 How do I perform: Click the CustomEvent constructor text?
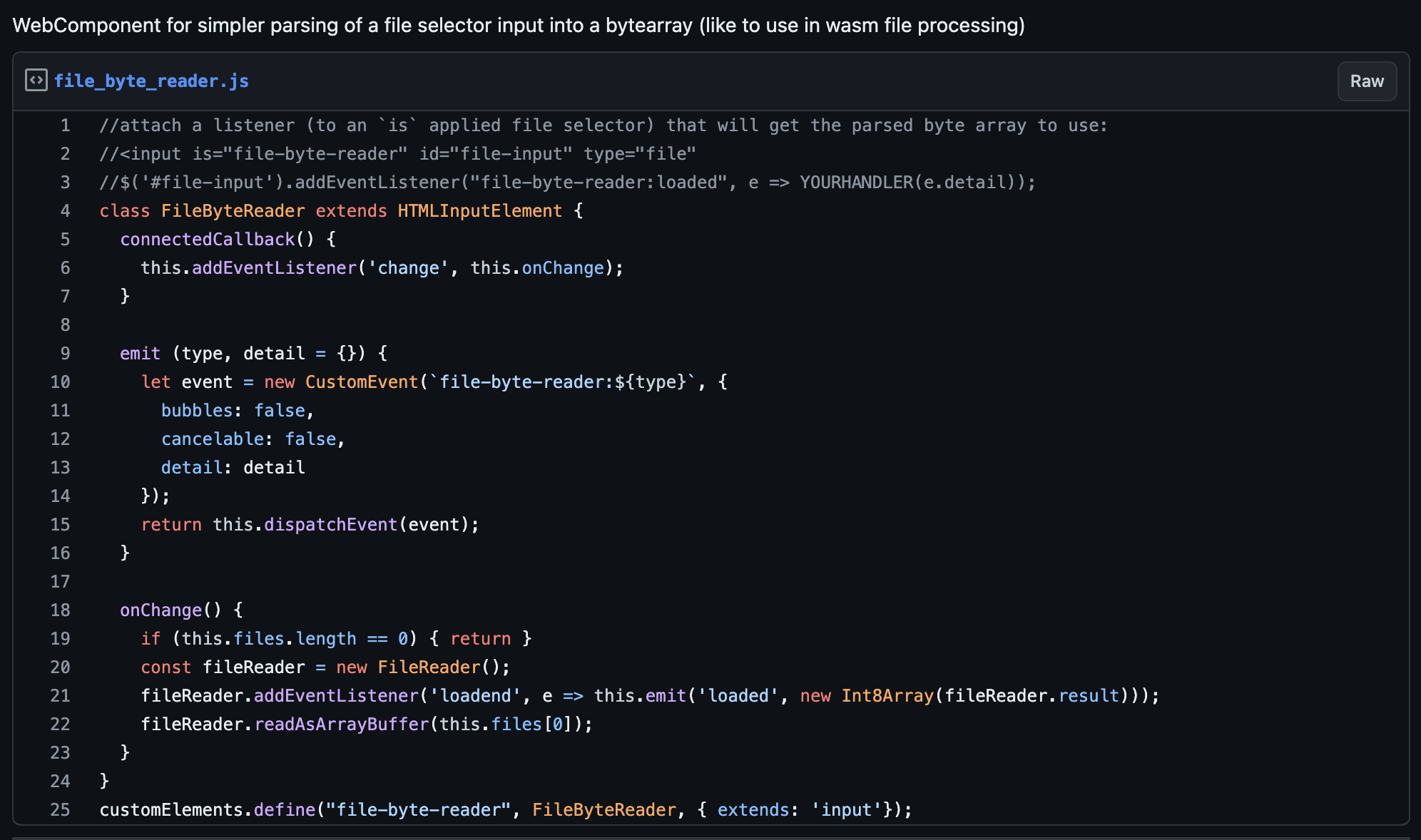coord(361,382)
